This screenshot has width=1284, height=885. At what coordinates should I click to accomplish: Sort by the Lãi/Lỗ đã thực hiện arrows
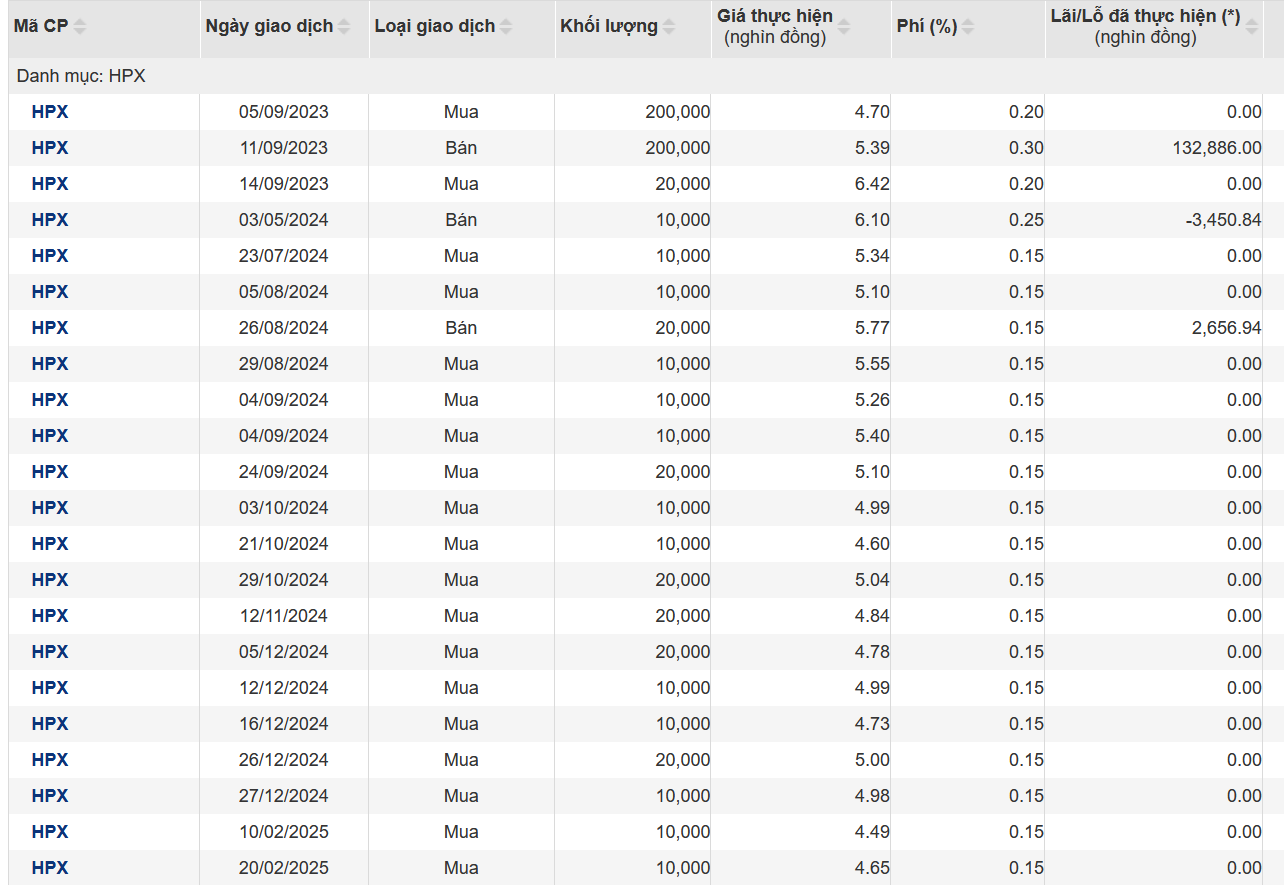[1252, 27]
